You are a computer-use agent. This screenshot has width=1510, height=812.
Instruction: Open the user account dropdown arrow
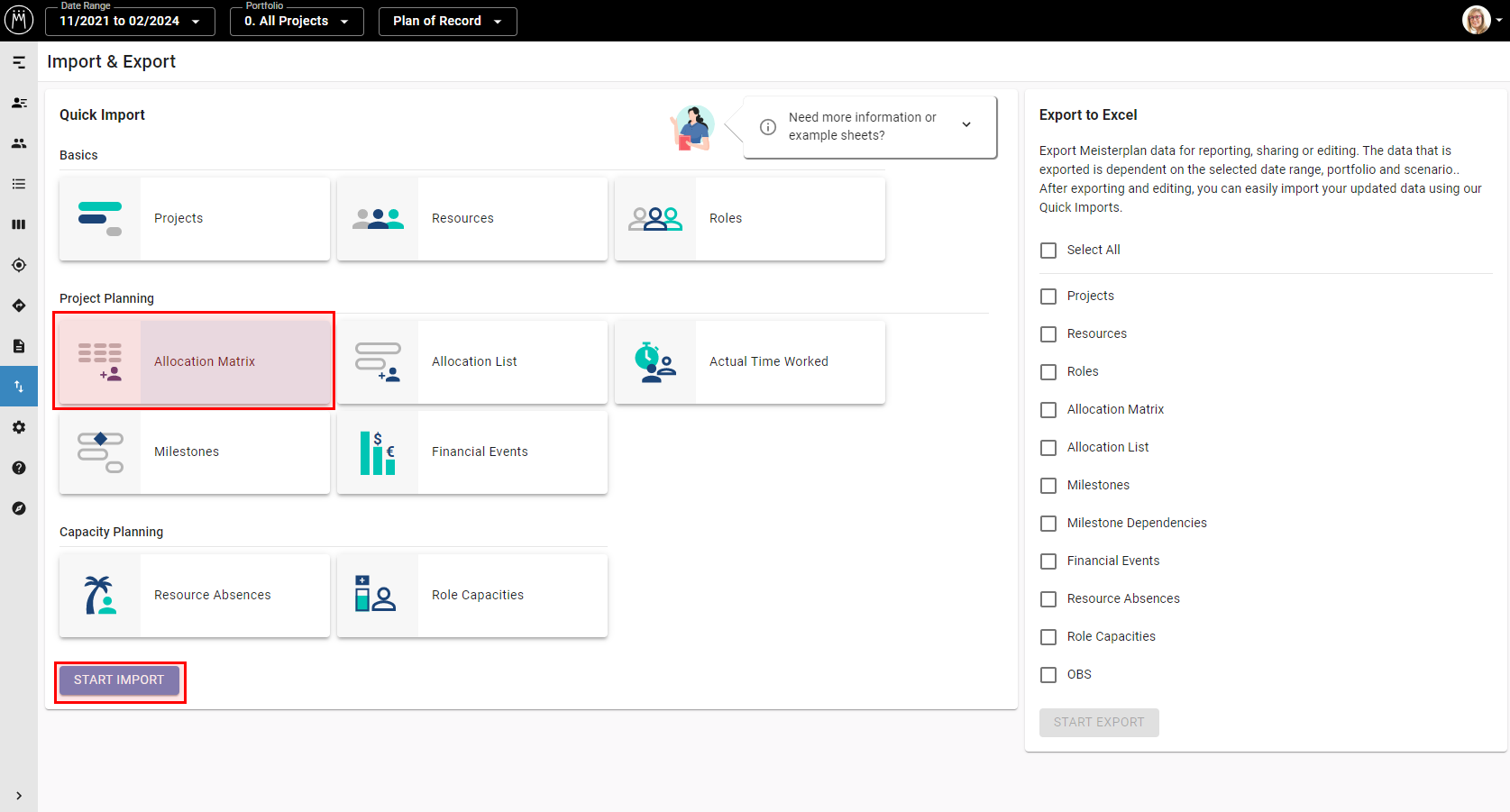tap(1499, 20)
